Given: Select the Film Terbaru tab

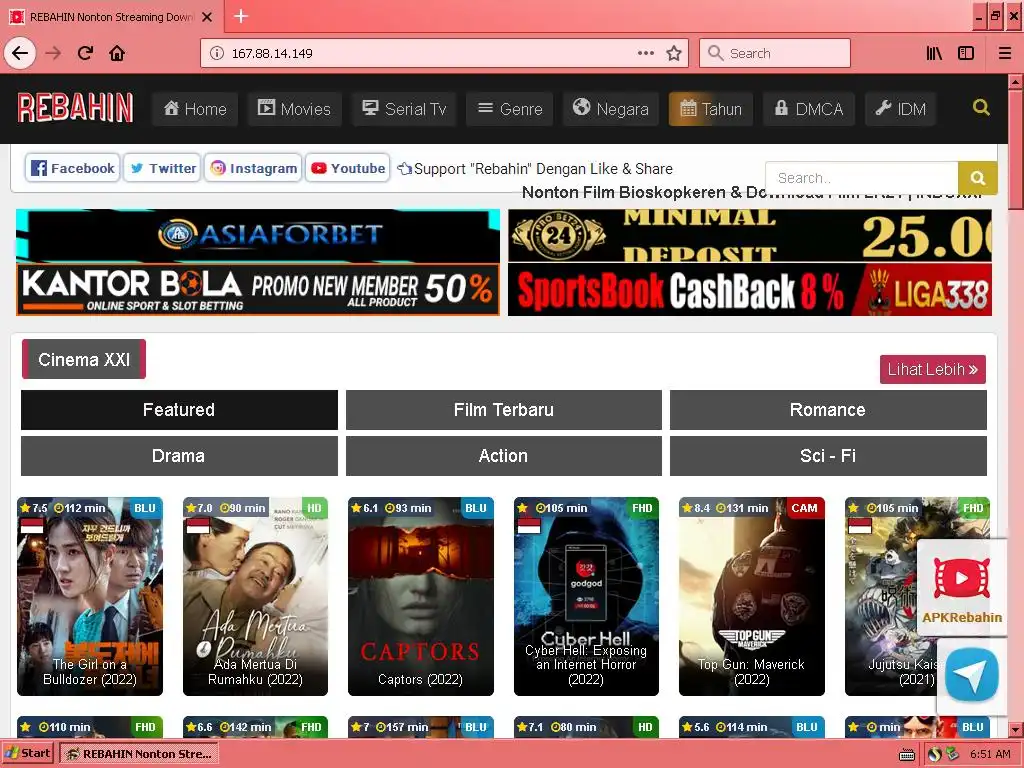Looking at the screenshot, I should 504,410.
